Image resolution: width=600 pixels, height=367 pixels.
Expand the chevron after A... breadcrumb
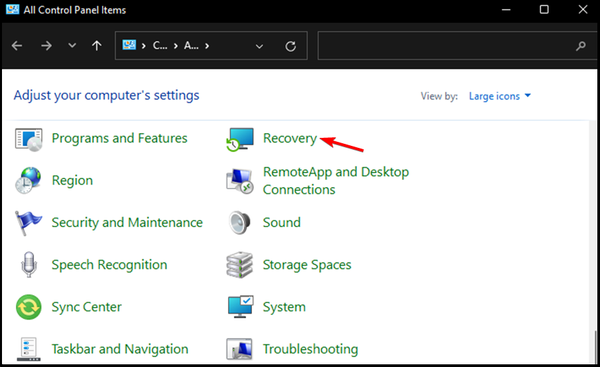coord(207,46)
